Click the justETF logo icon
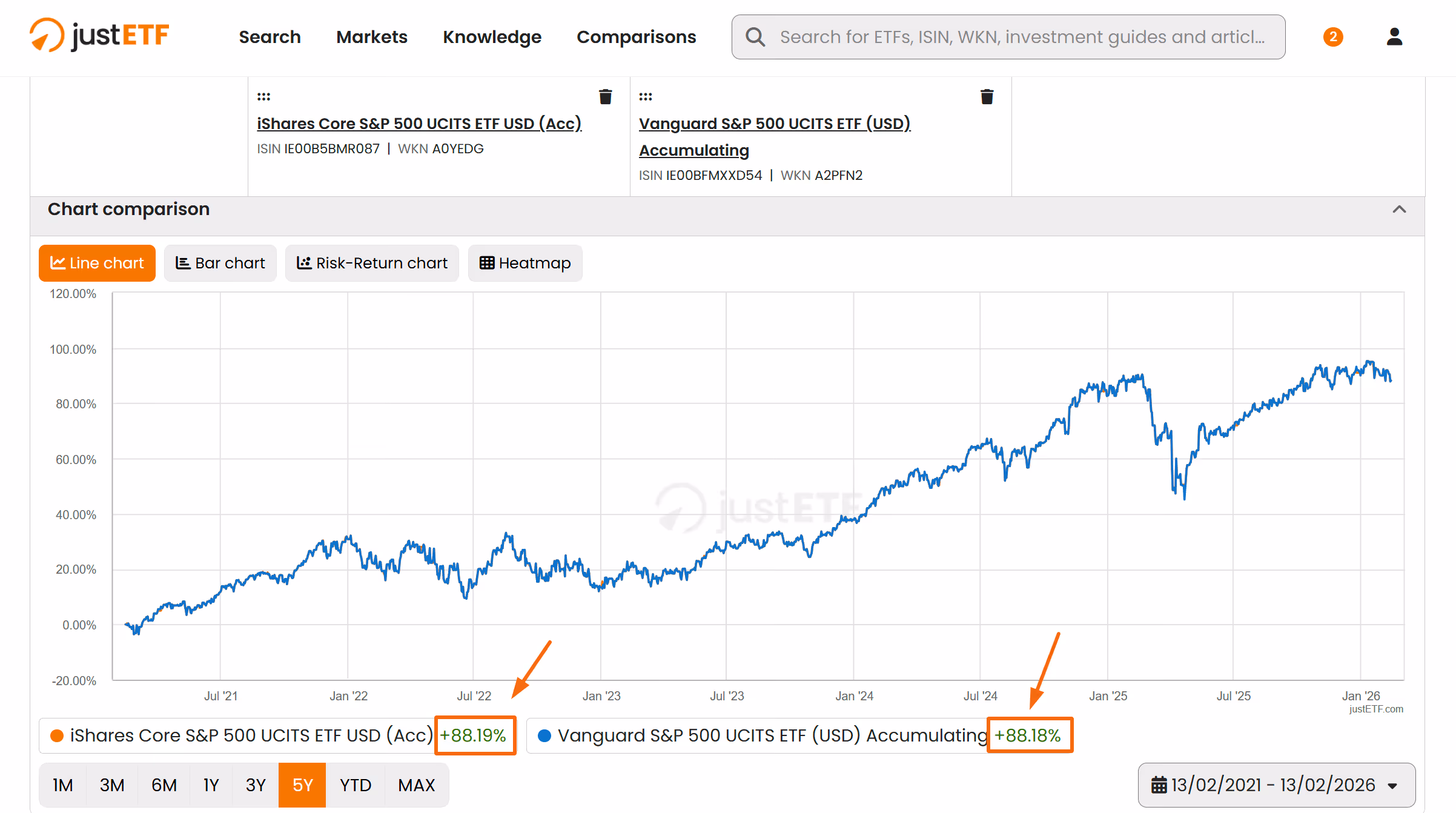The image size is (1456, 813). [x=47, y=35]
